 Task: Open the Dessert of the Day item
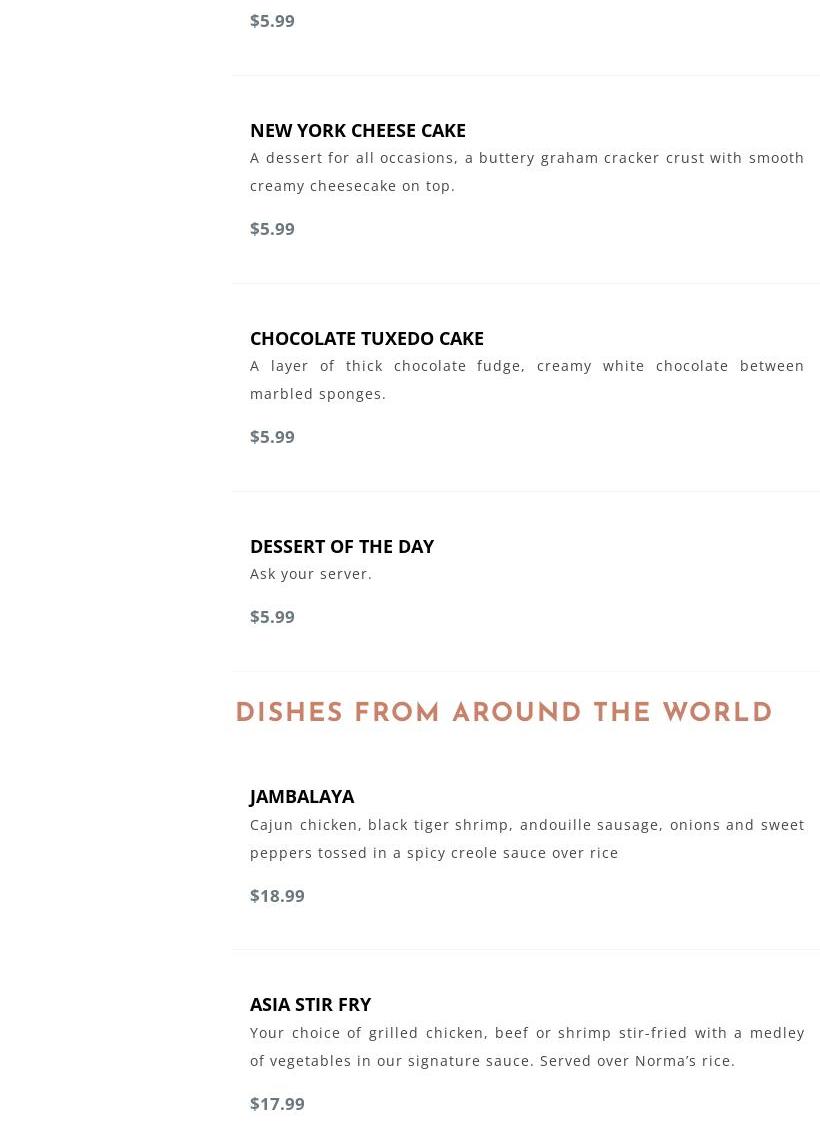point(341,546)
